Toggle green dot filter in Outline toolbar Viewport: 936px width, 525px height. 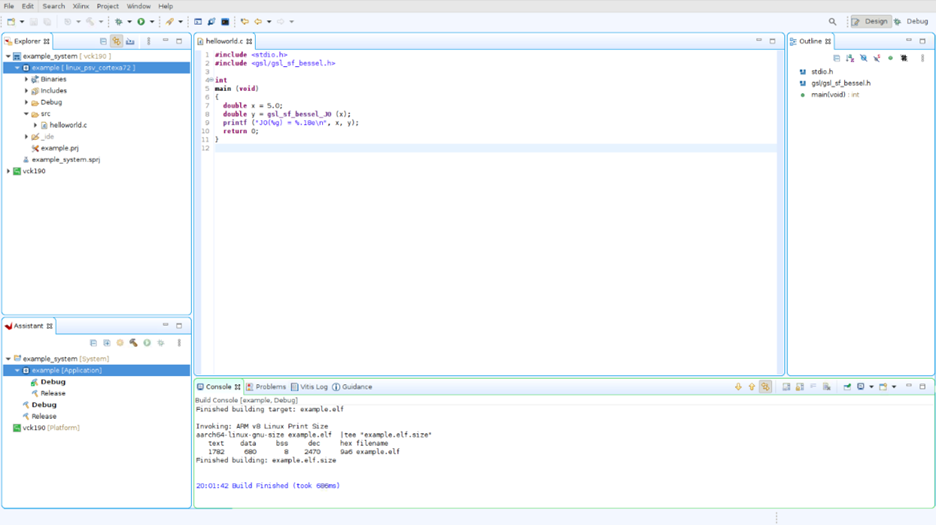(891, 59)
